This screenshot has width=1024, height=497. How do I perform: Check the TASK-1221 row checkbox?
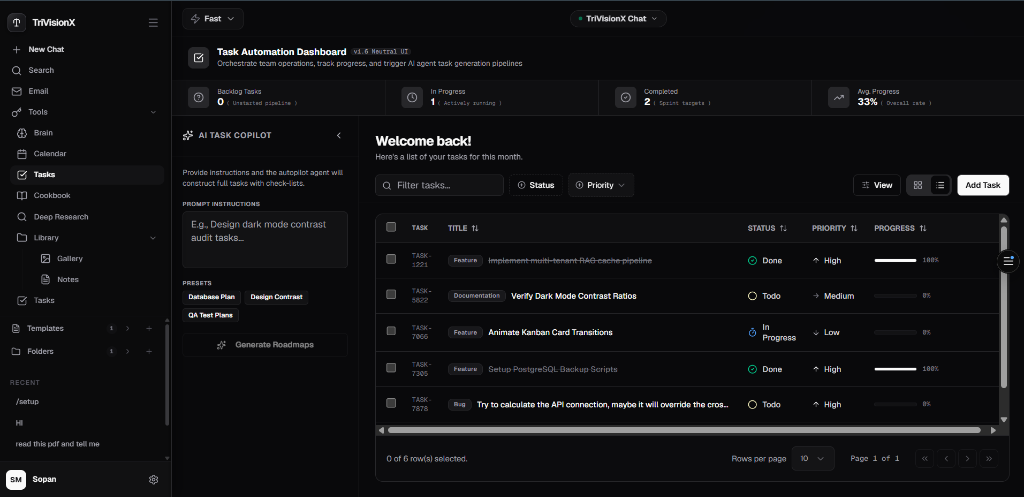click(391, 259)
